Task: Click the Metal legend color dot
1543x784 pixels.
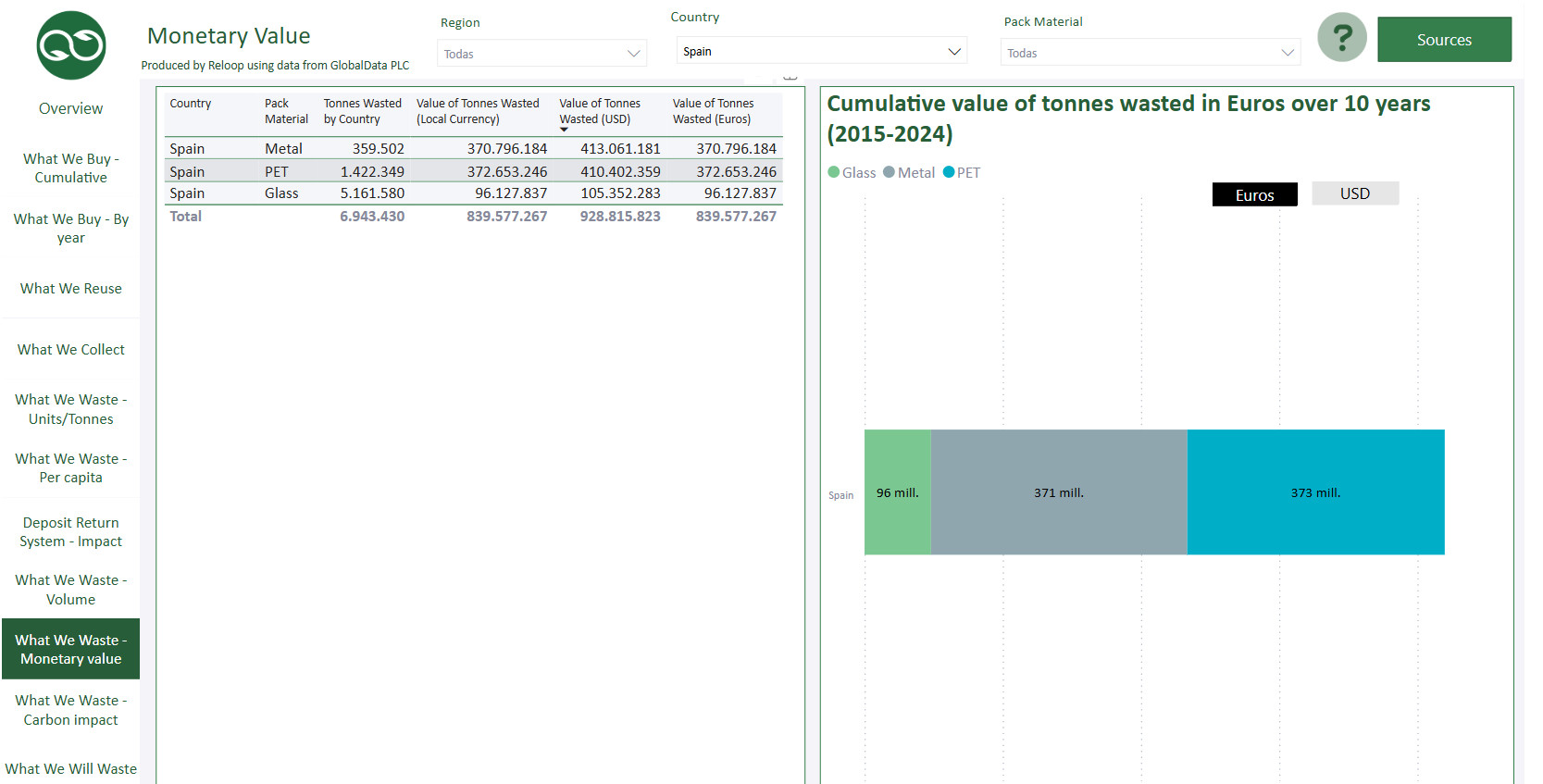Action: pyautogui.click(x=889, y=172)
